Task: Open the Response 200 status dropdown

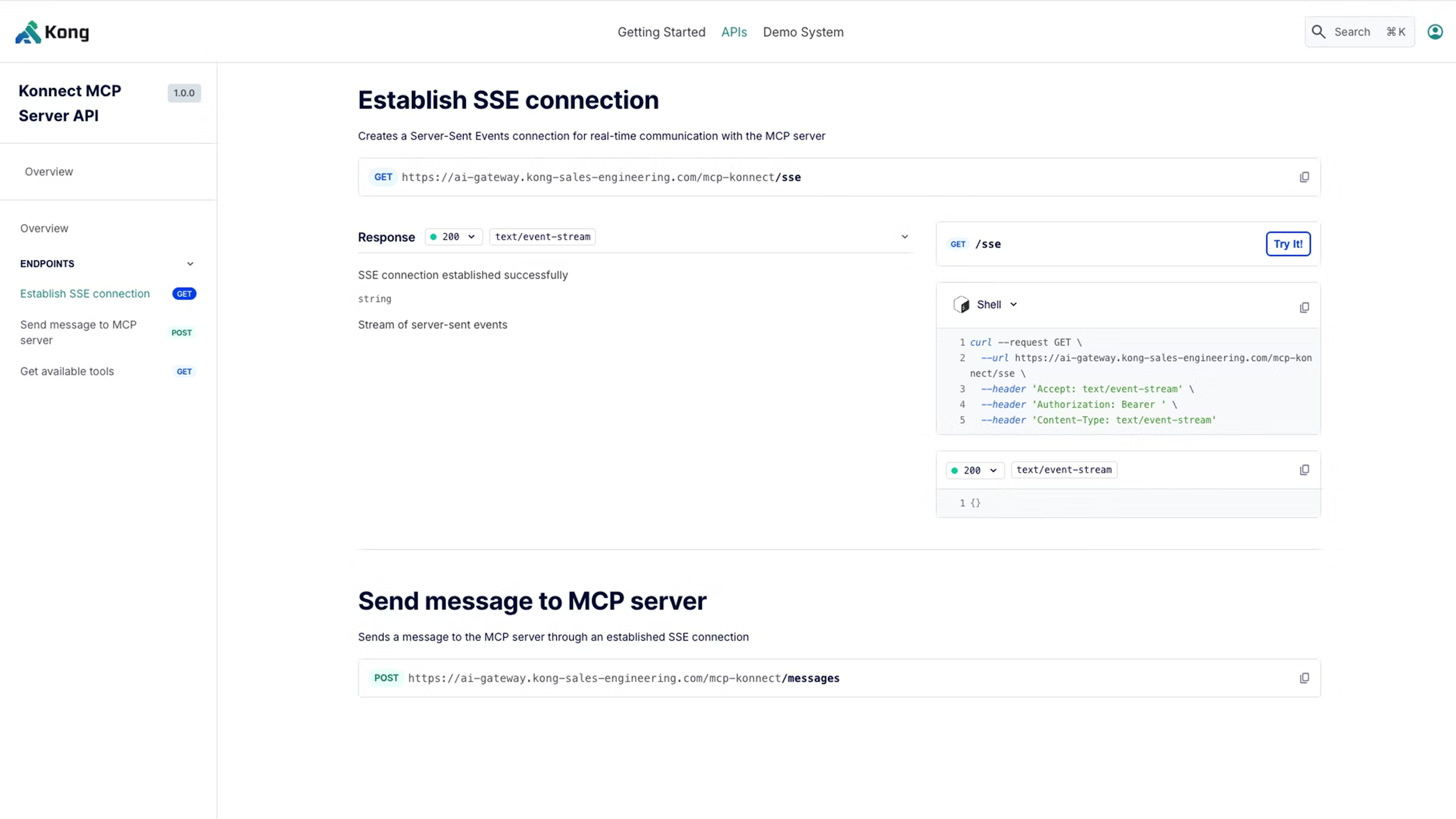Action: pyautogui.click(x=453, y=237)
